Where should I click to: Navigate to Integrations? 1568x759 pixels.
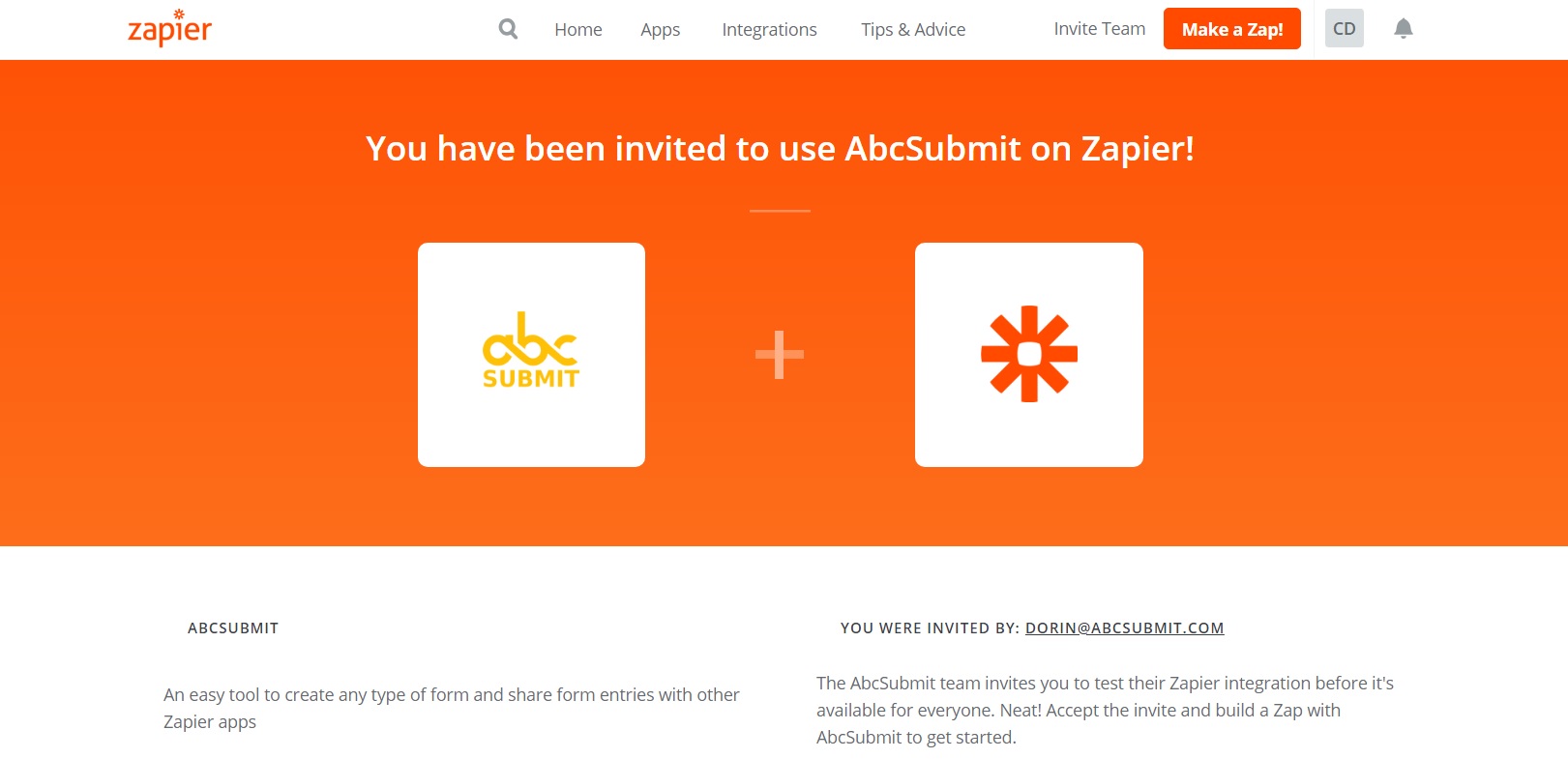[769, 30]
